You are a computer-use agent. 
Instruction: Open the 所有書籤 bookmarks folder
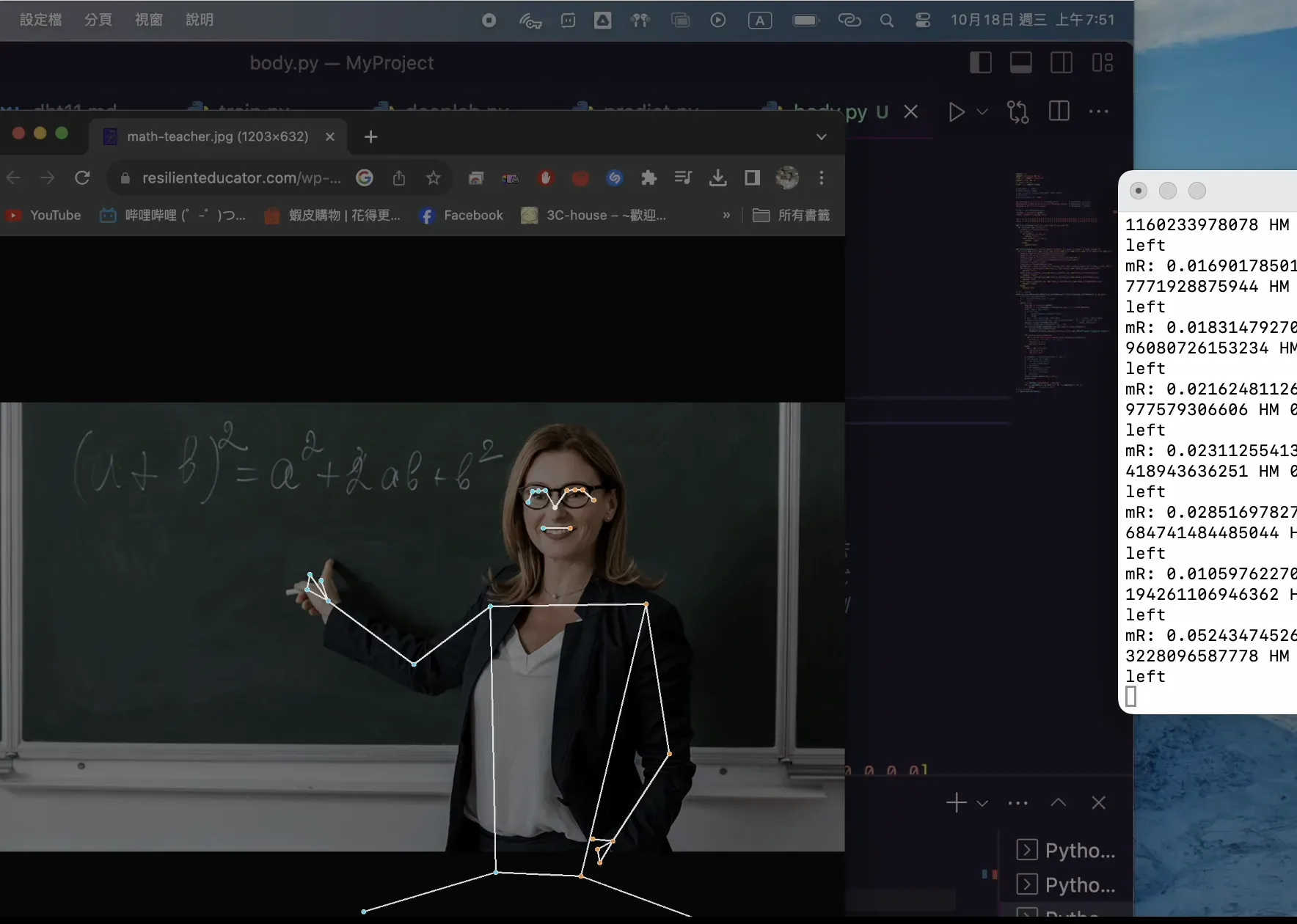(x=792, y=215)
